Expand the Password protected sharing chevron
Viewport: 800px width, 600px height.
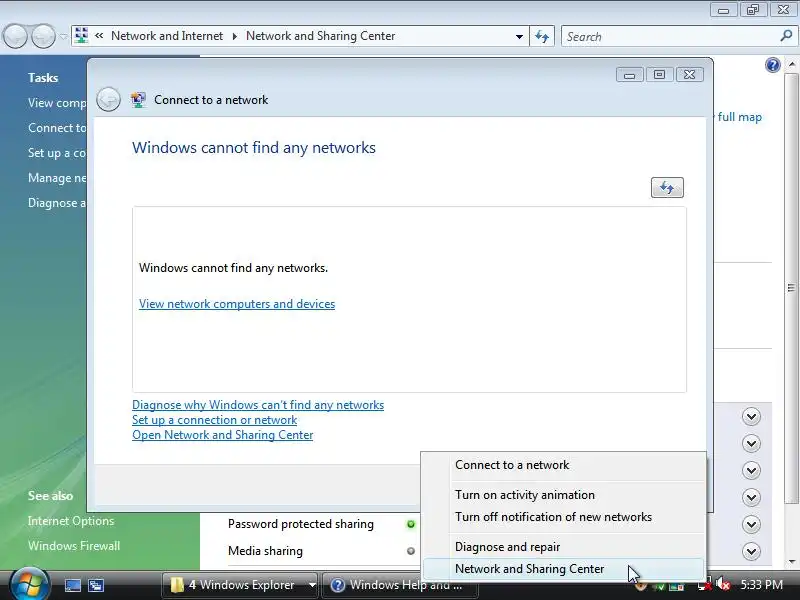(751, 524)
